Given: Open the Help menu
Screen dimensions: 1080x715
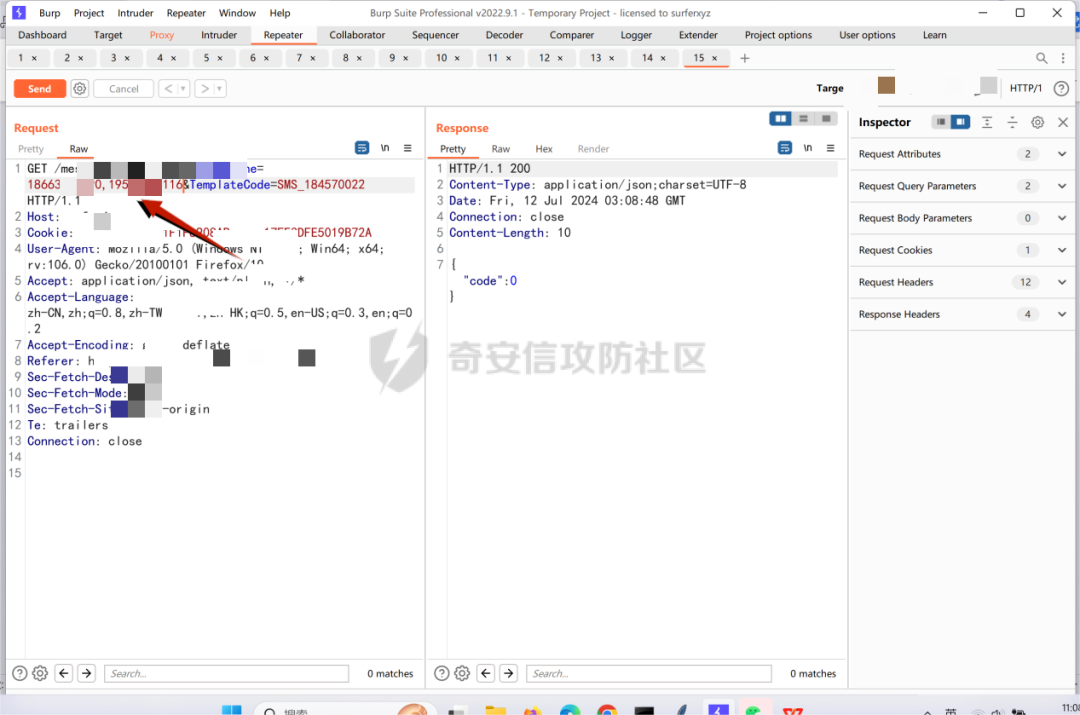Looking at the screenshot, I should pos(280,13).
